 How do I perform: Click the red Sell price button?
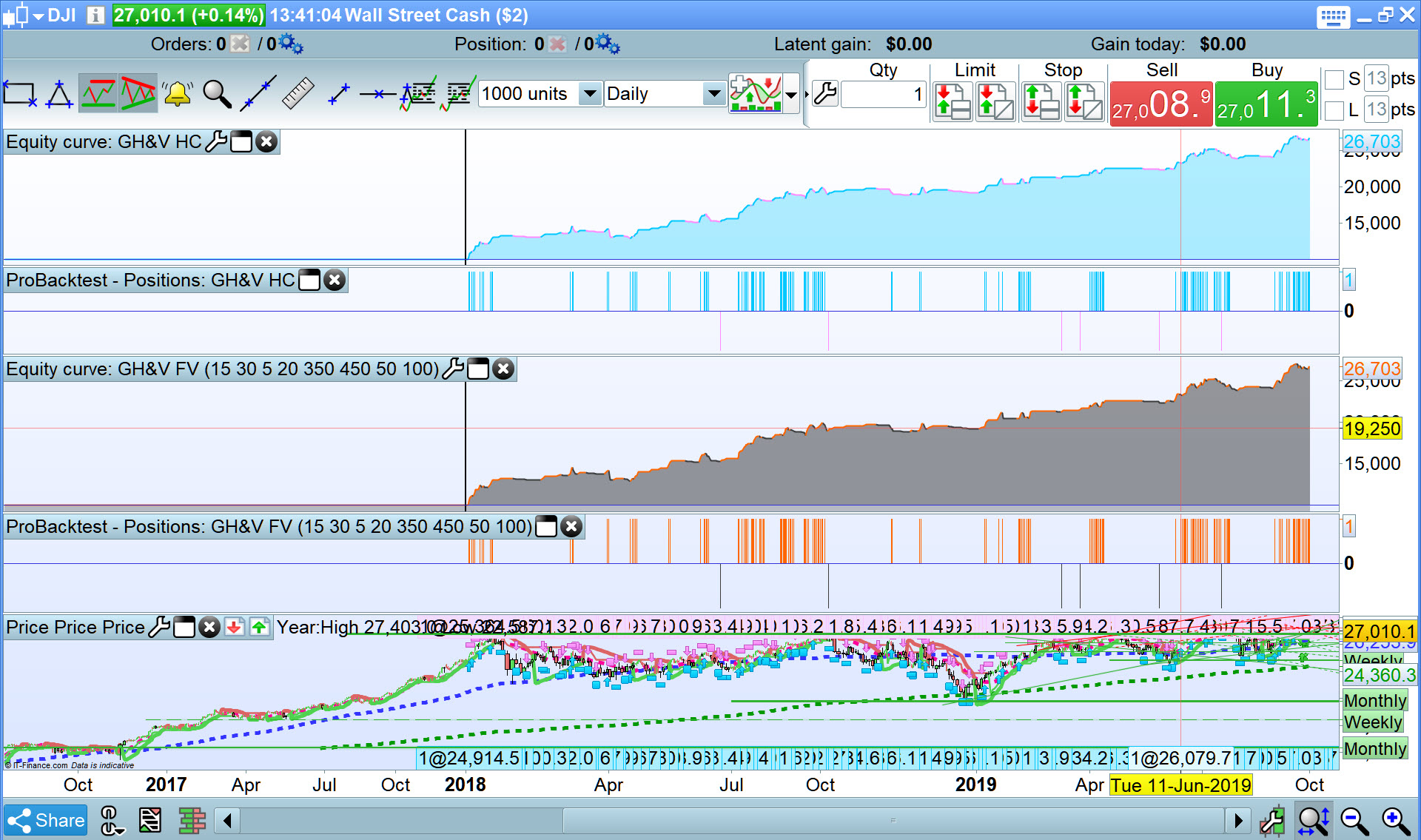pyautogui.click(x=1160, y=104)
